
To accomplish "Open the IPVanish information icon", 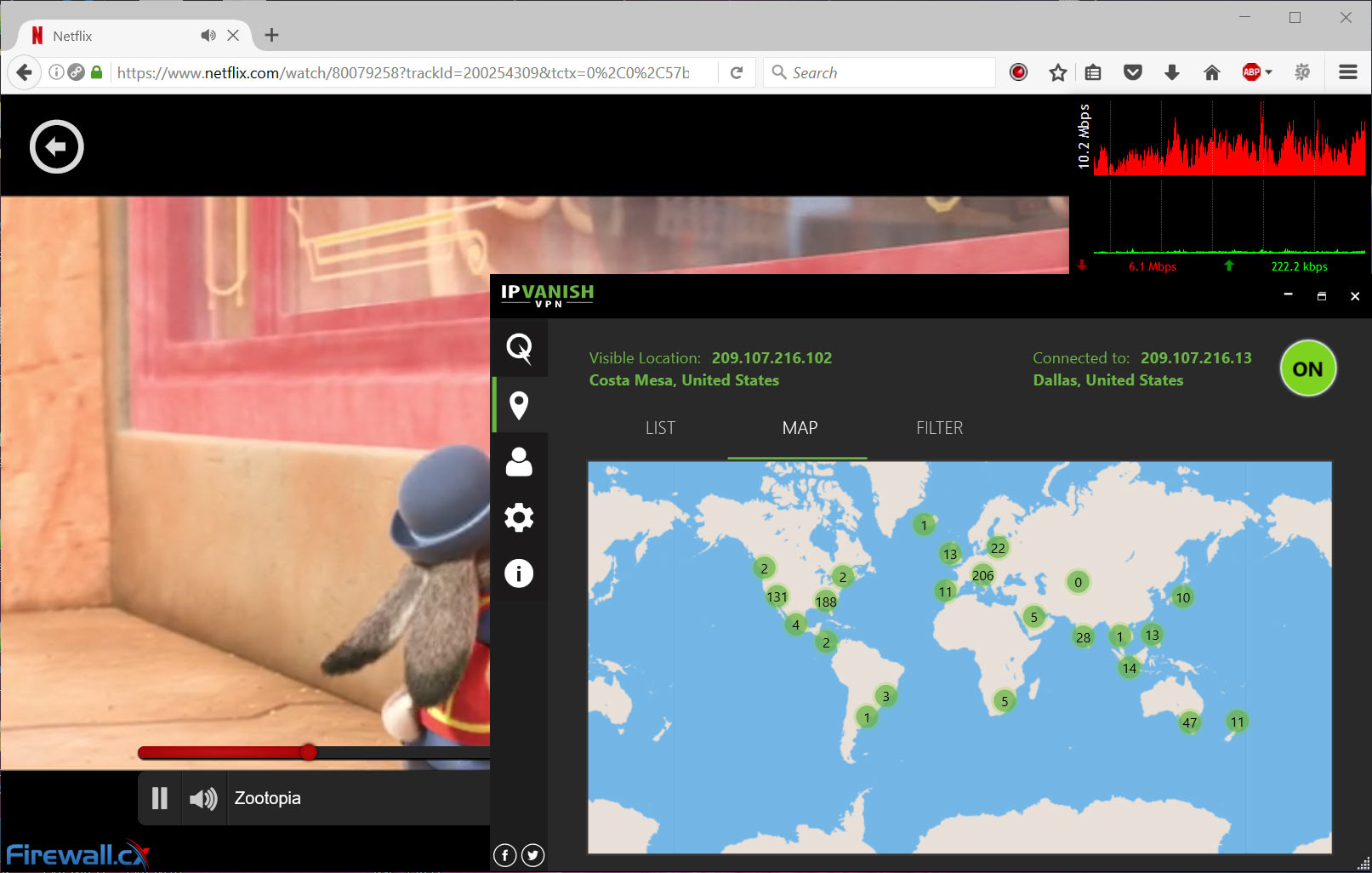I will 519,573.
